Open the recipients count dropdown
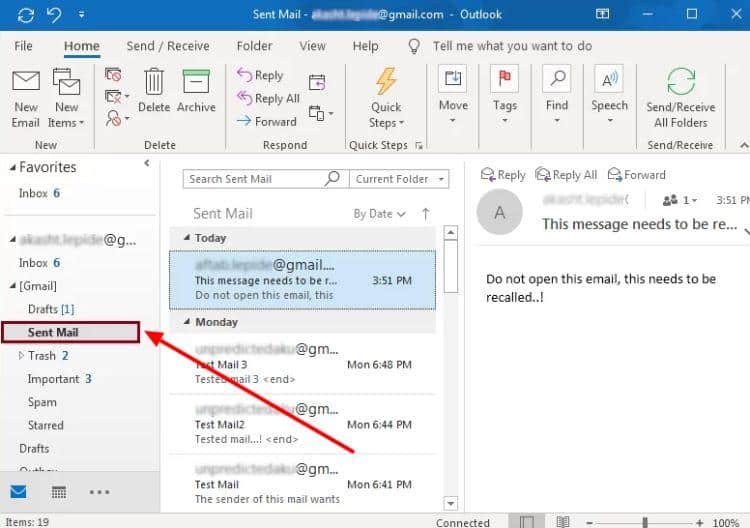Screen dimensions: 750x528 [x=680, y=200]
